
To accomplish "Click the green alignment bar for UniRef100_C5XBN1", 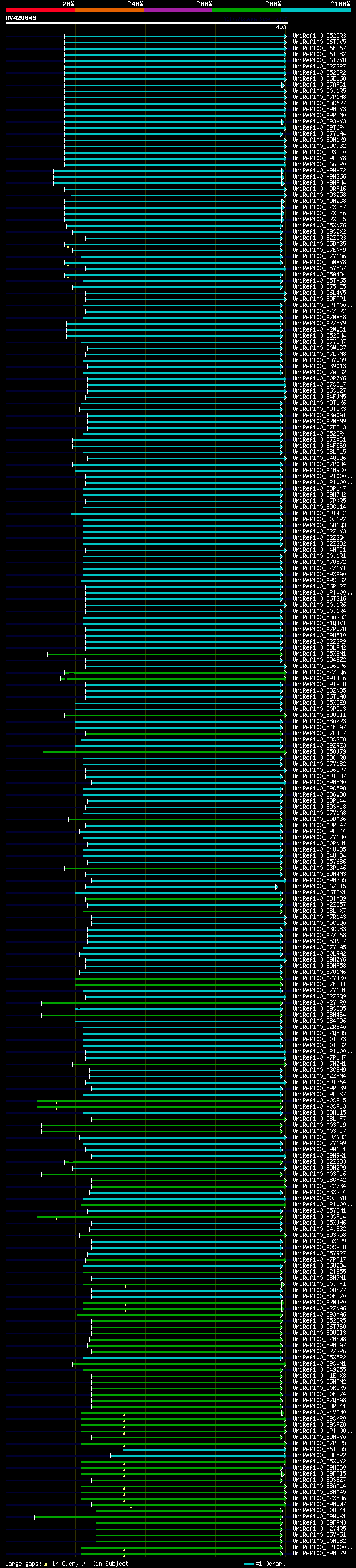I will click(165, 654).
